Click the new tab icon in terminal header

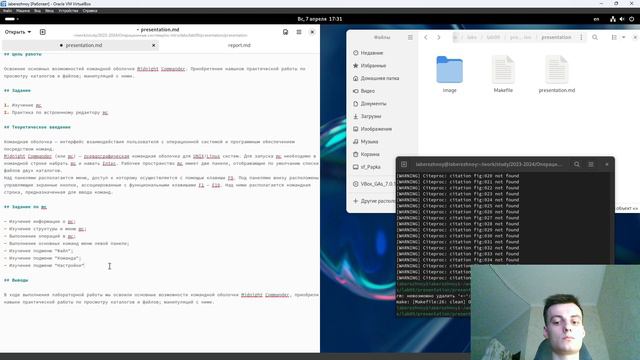tap(404, 164)
